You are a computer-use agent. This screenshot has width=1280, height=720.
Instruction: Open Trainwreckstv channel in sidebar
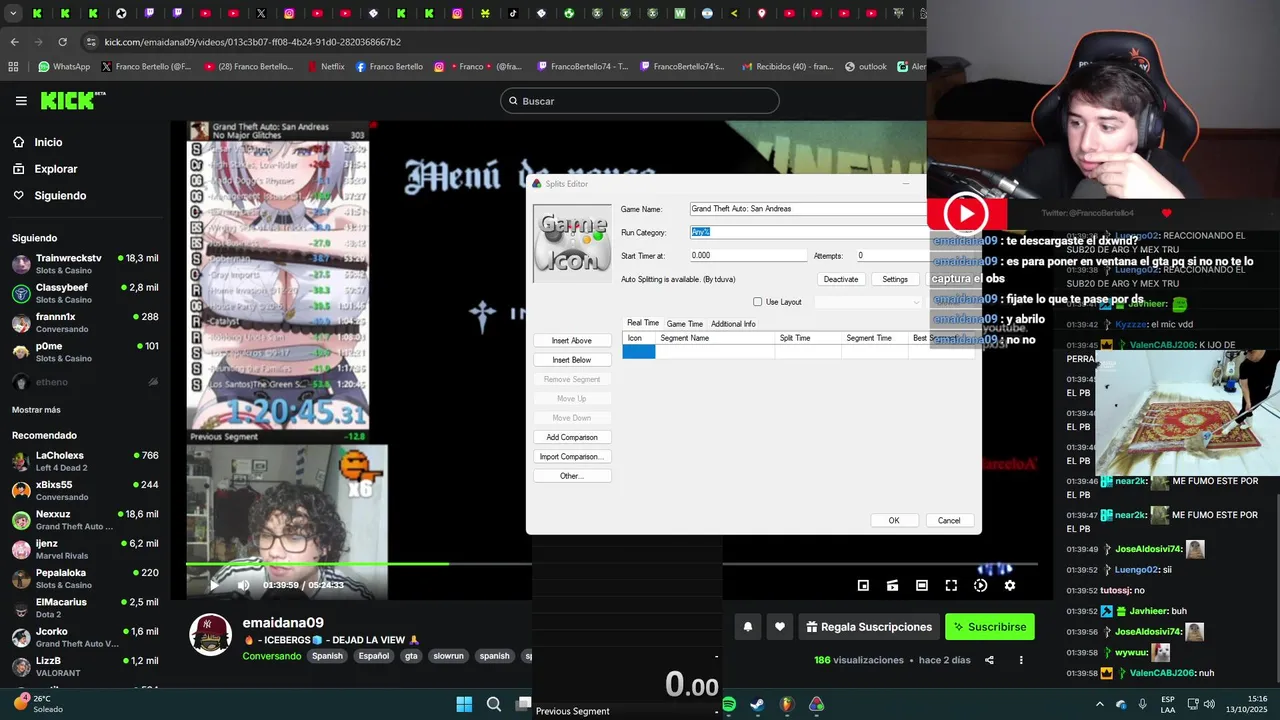tap(85, 264)
